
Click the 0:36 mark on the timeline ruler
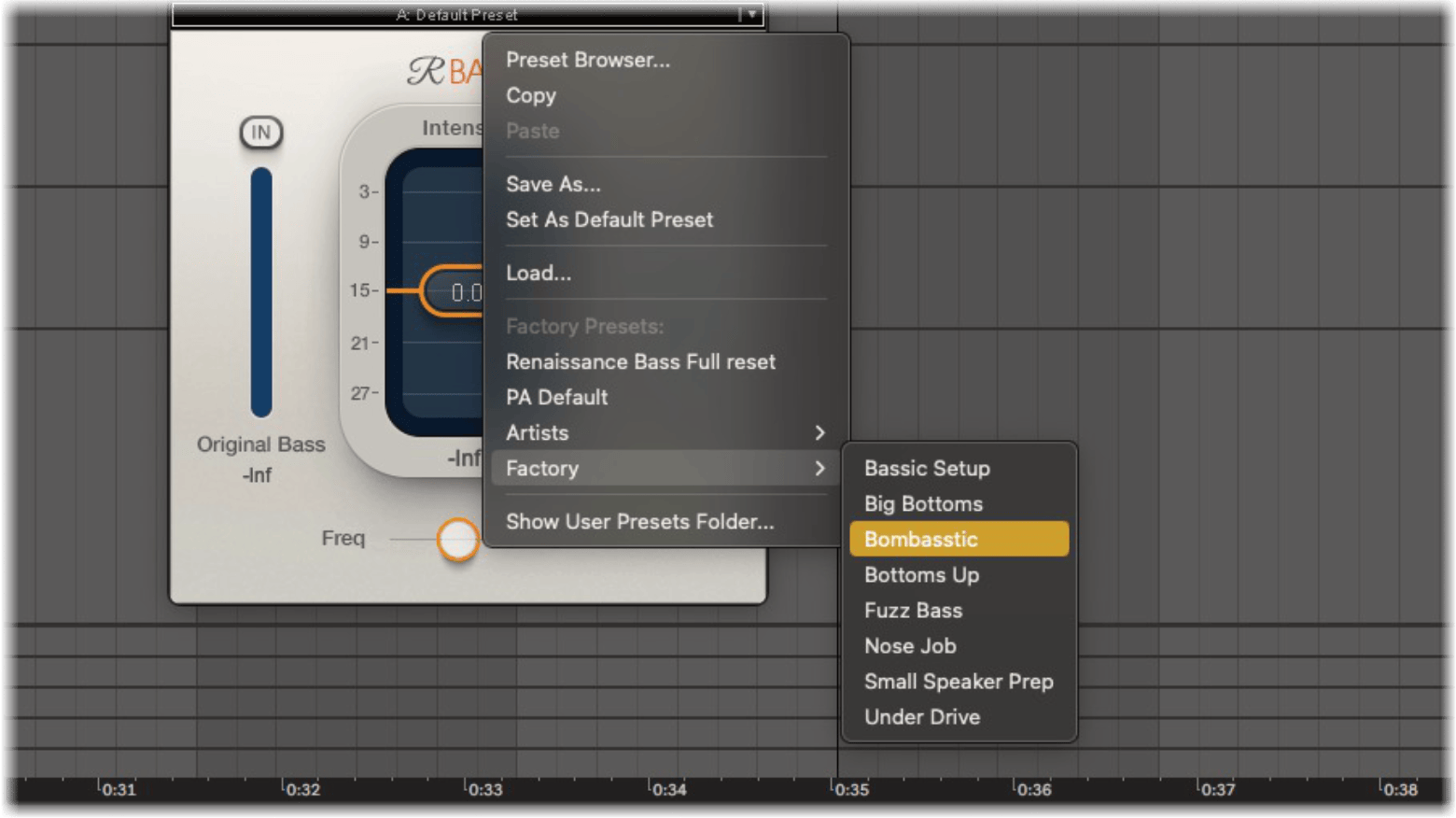click(x=1034, y=790)
